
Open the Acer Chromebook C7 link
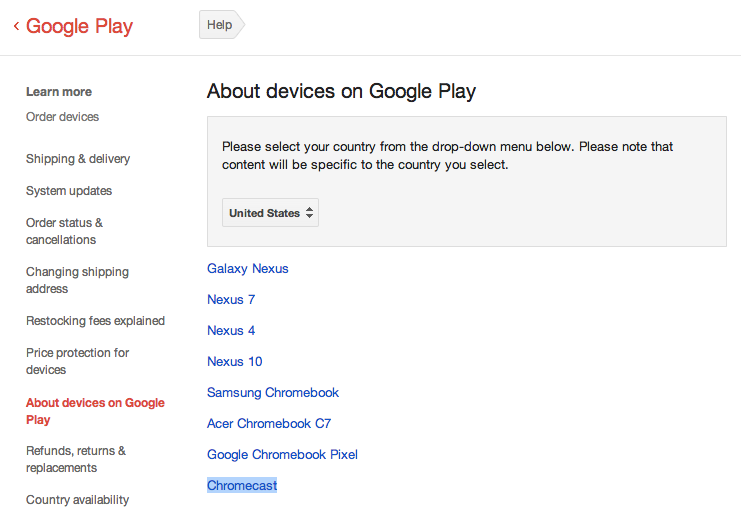point(269,423)
